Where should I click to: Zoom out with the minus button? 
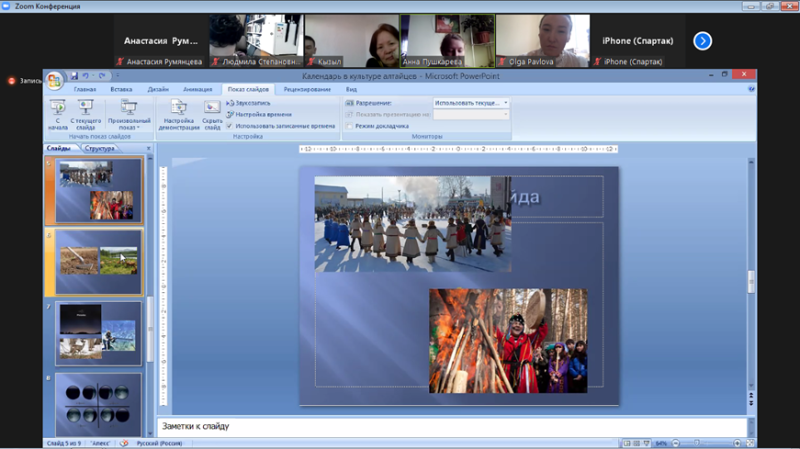[676, 443]
